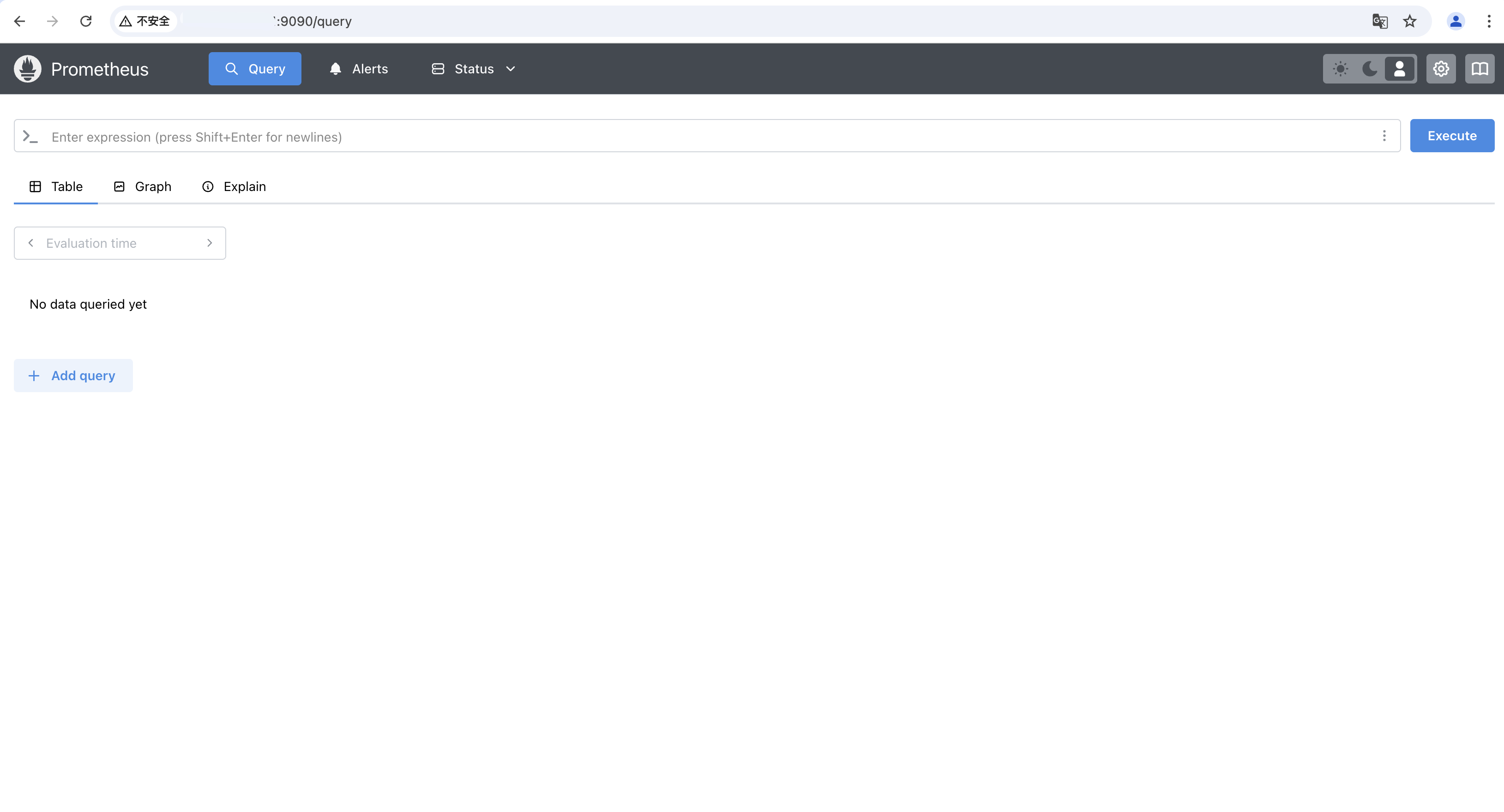Select browser-preference theme user toggle
Screen dimensions: 1504x812
point(1400,69)
